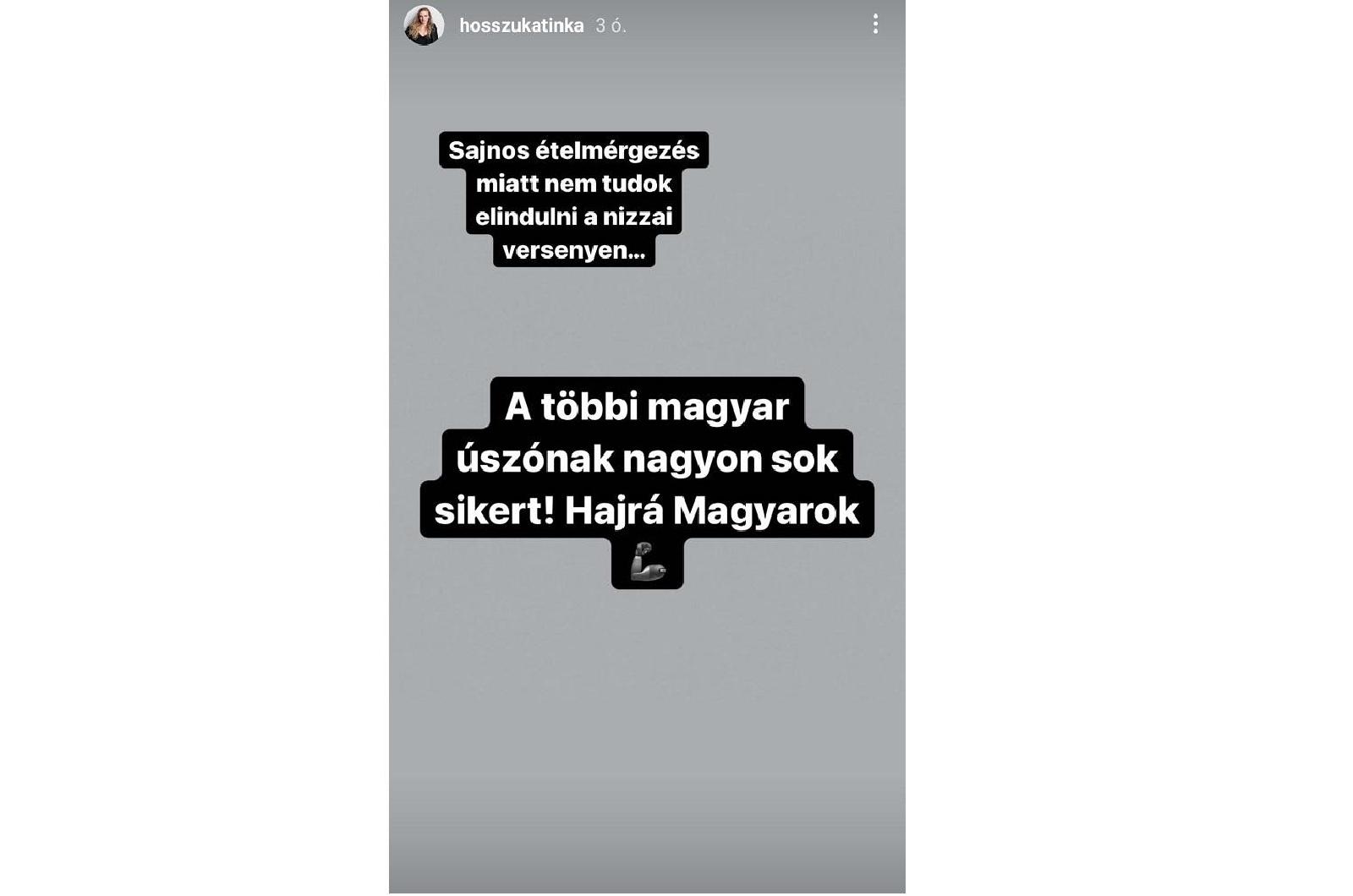The height and width of the screenshot is (896, 1353).
Task: Click the "miatt nem tudok" text line
Action: point(573,183)
